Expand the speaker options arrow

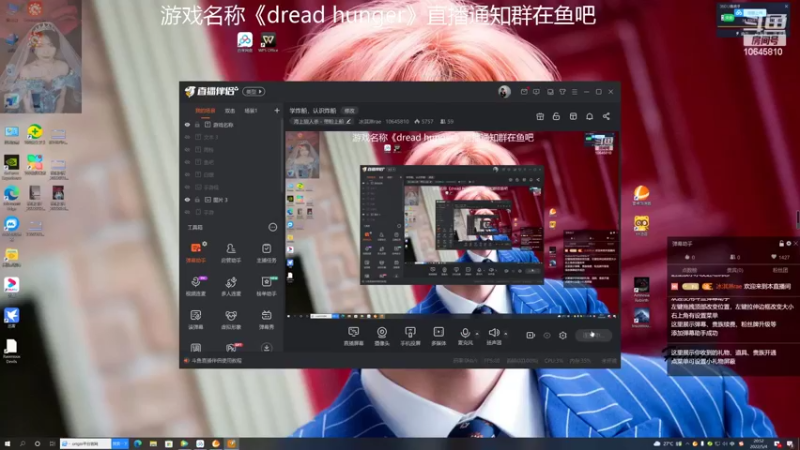506,334
